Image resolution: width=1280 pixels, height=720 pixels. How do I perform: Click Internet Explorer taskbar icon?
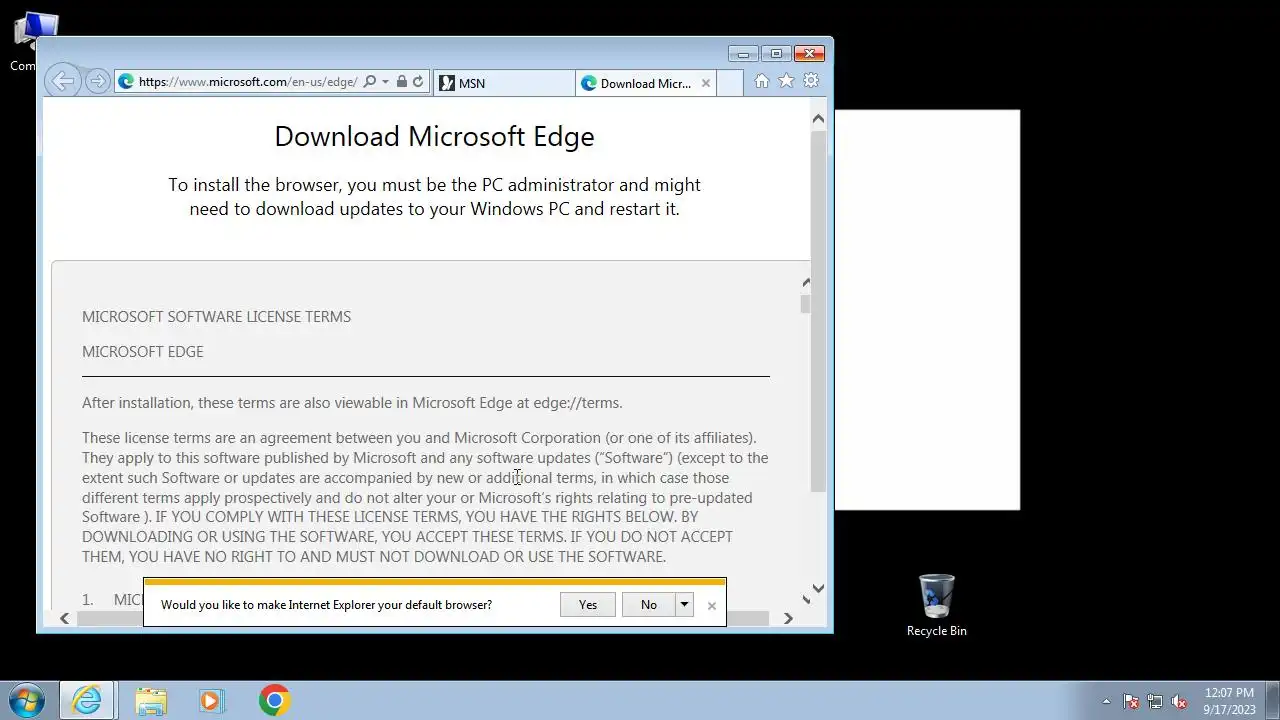(88, 700)
